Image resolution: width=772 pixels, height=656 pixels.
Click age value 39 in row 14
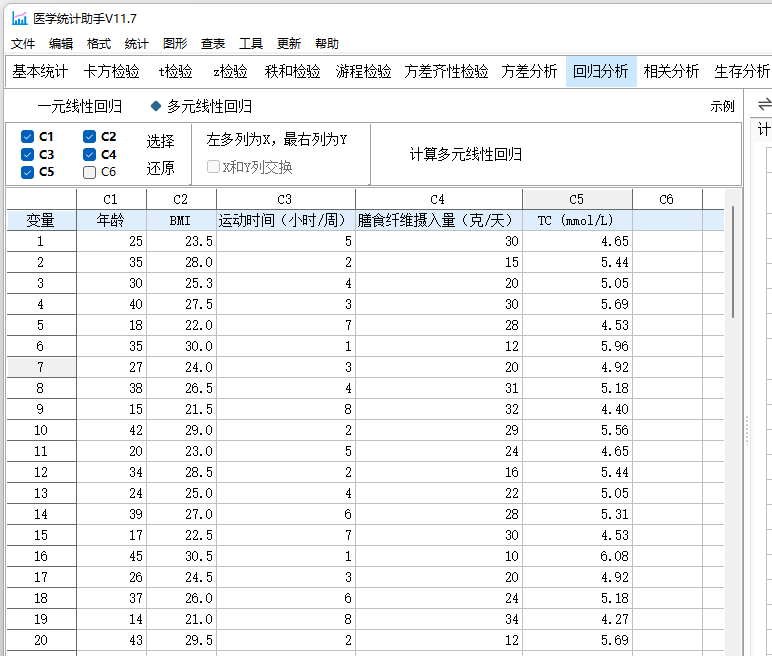point(111,514)
